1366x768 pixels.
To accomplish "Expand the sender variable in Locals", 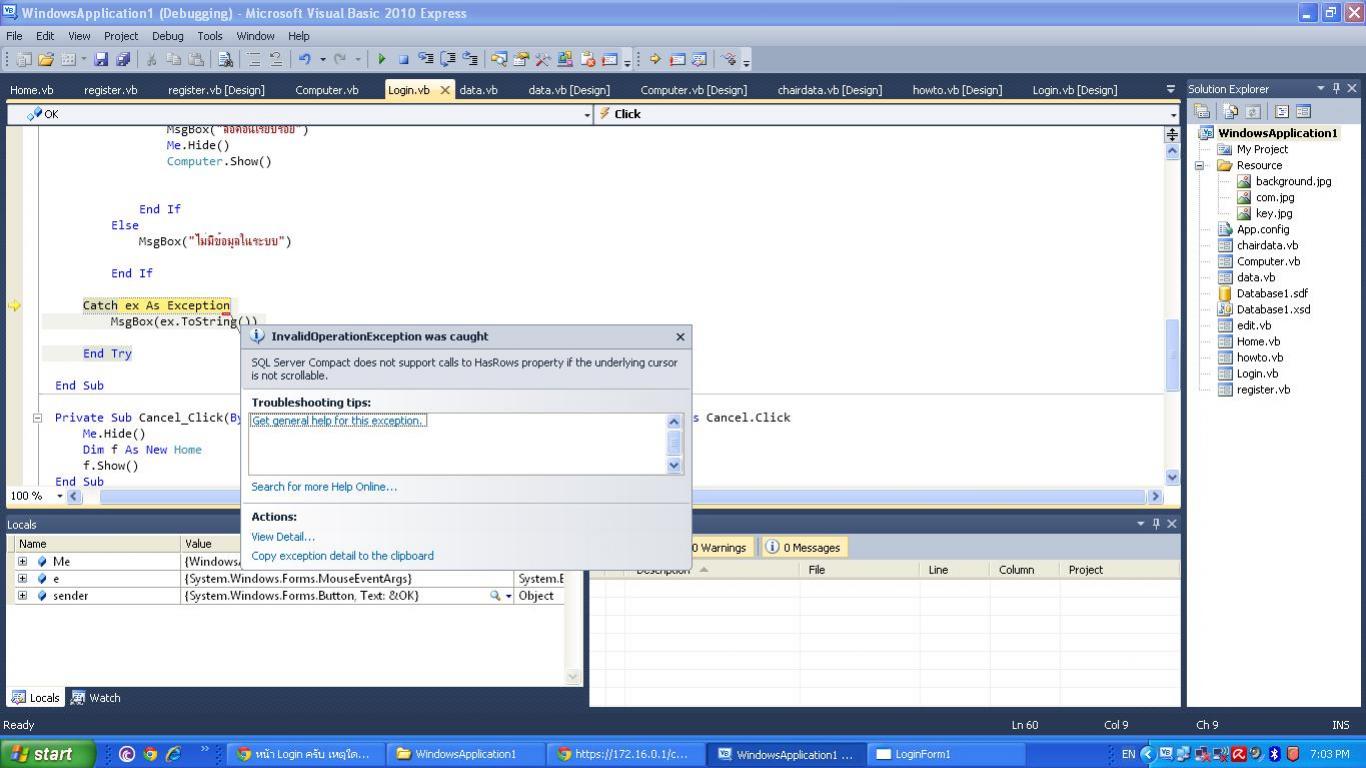I will [x=22, y=595].
